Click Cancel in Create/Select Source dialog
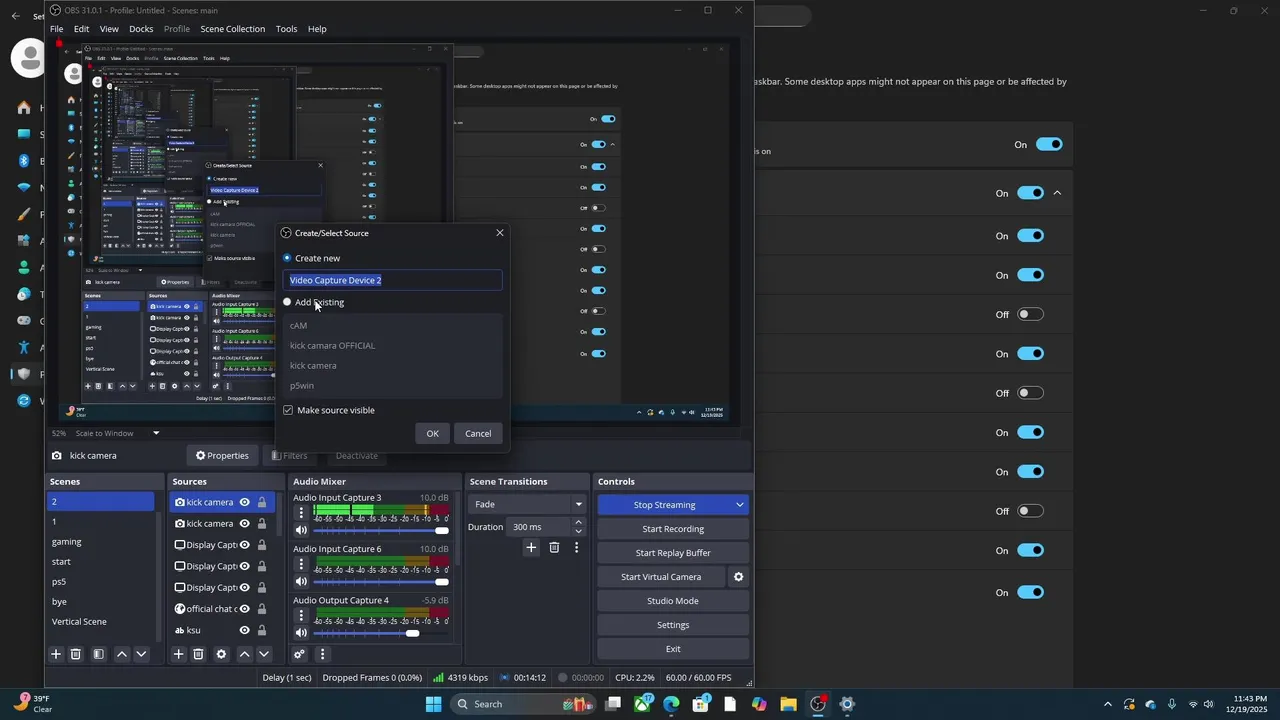 coord(478,433)
